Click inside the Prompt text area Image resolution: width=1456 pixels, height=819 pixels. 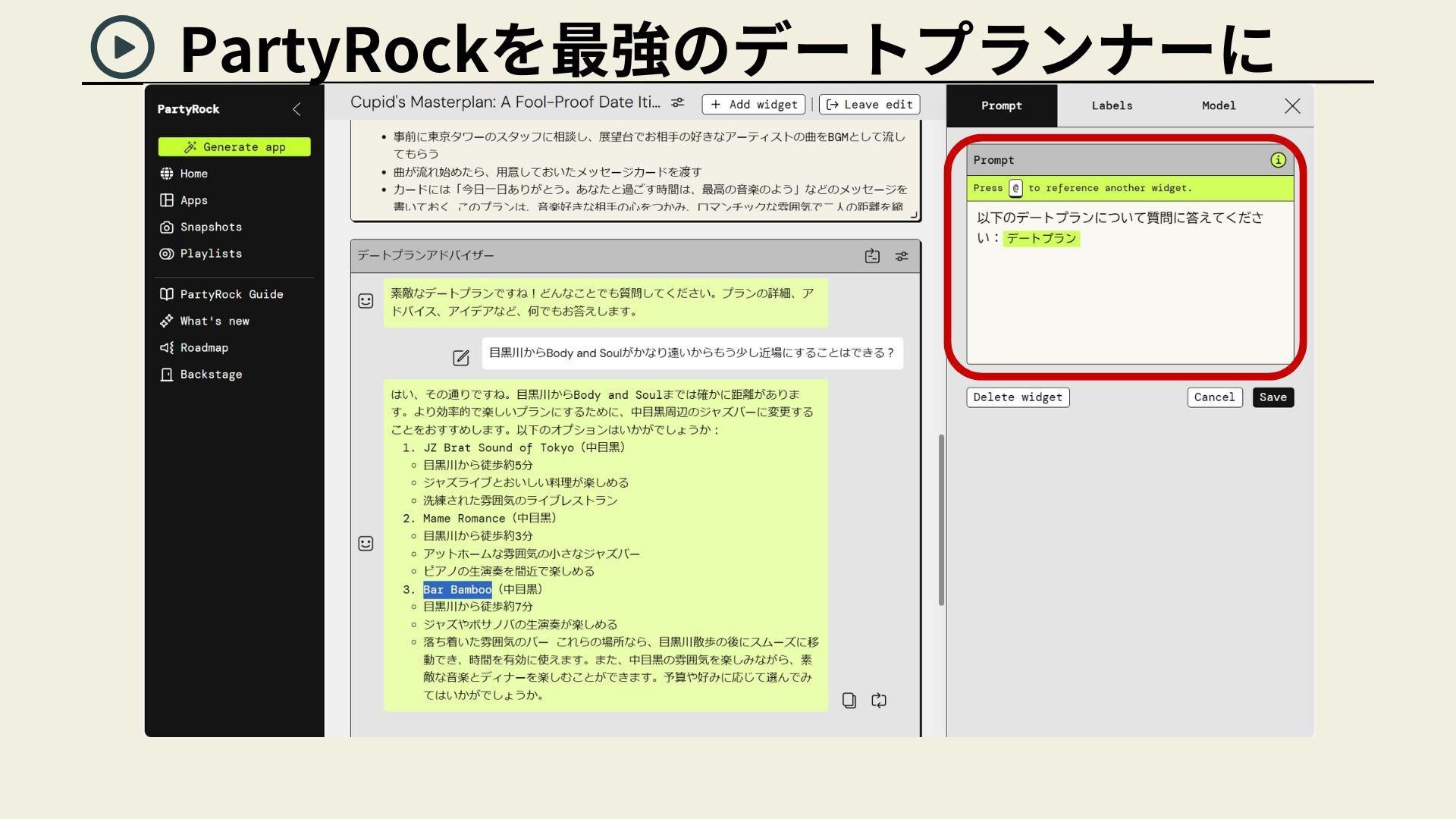tap(1130, 282)
